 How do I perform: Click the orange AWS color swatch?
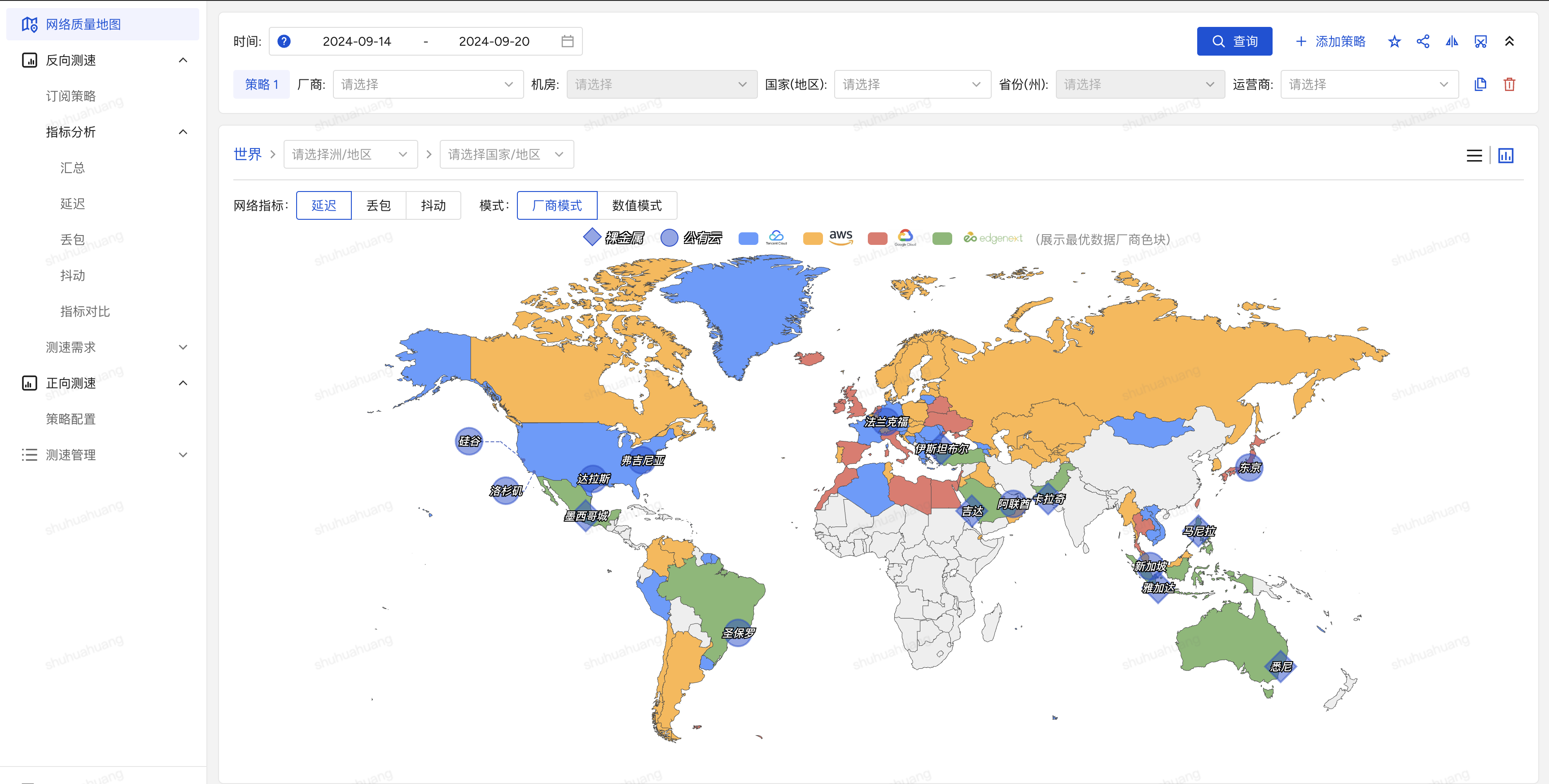click(813, 238)
